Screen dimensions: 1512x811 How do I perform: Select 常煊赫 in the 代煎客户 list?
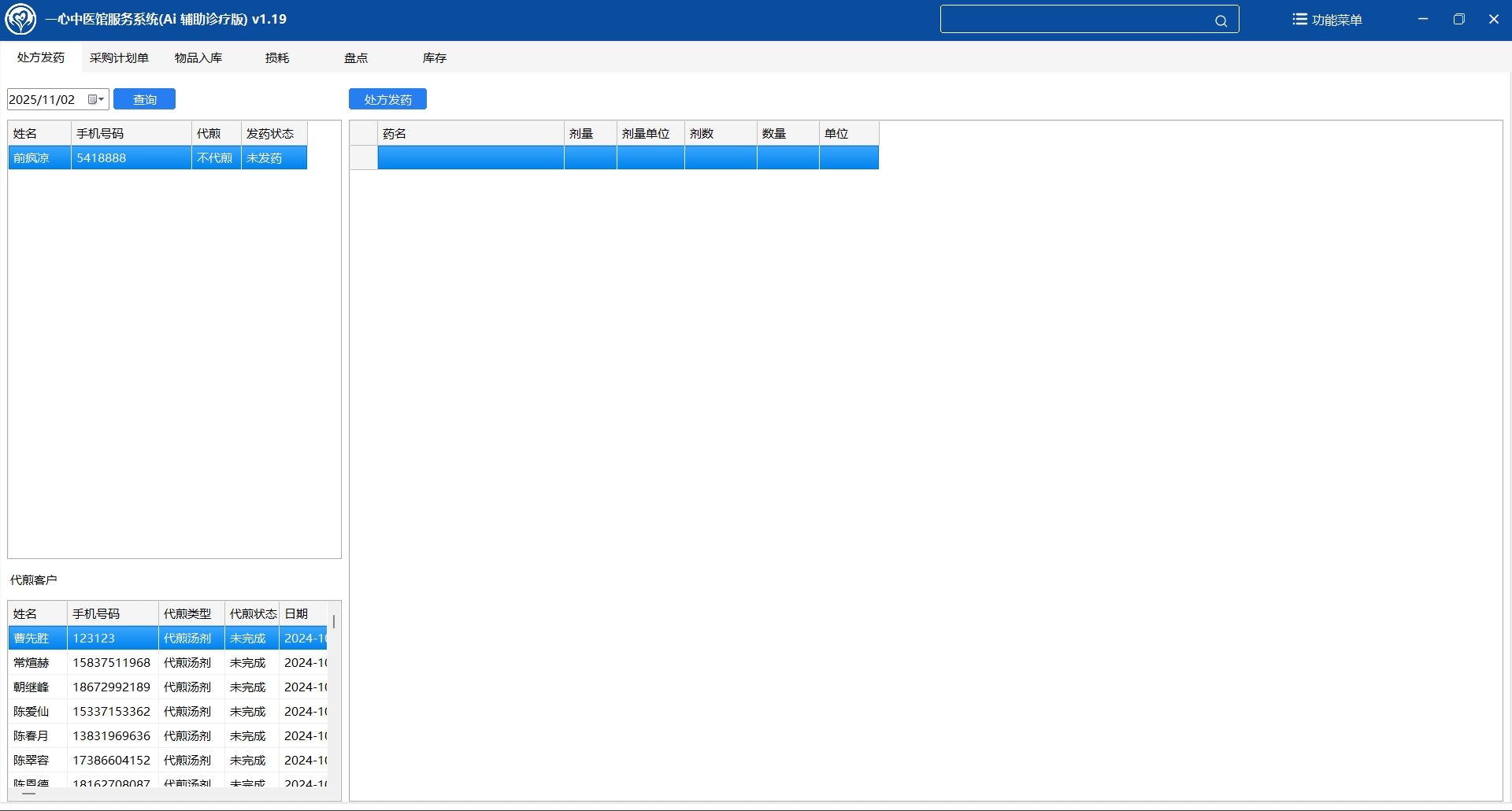click(x=31, y=662)
